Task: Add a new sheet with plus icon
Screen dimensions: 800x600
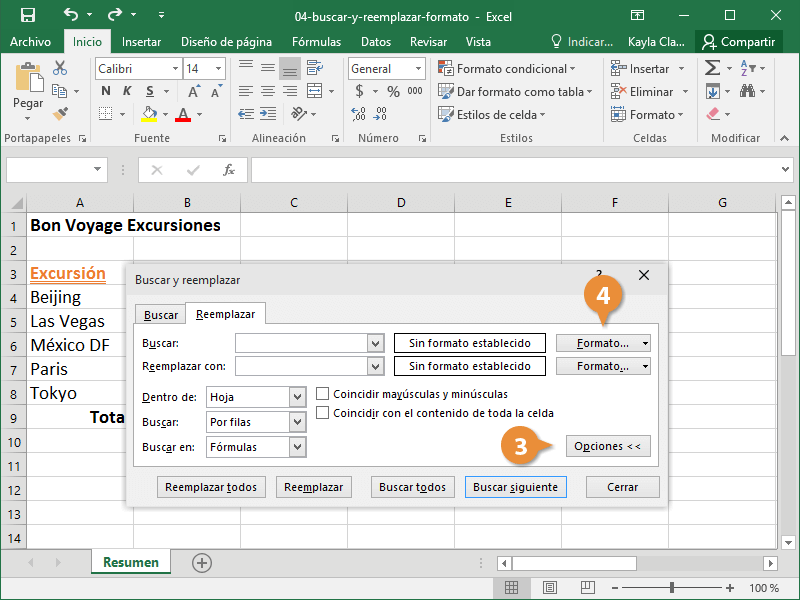Action: [202, 563]
